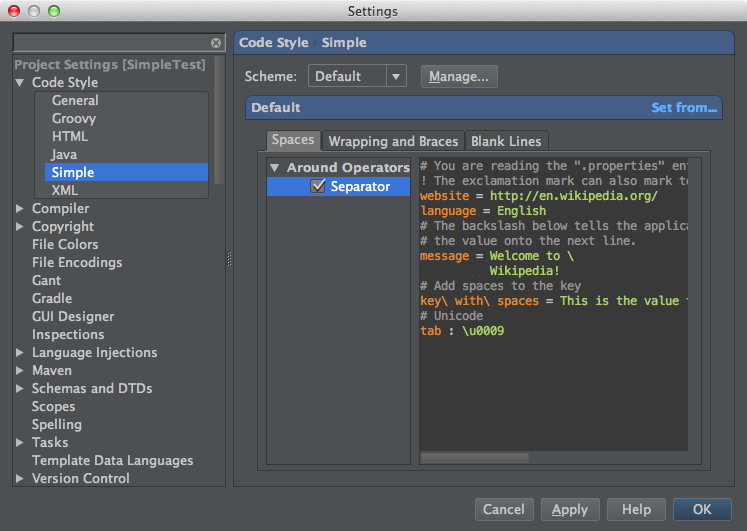Viewport: 747px width, 531px height.
Task: Click in the settings search input field
Action: [110, 43]
